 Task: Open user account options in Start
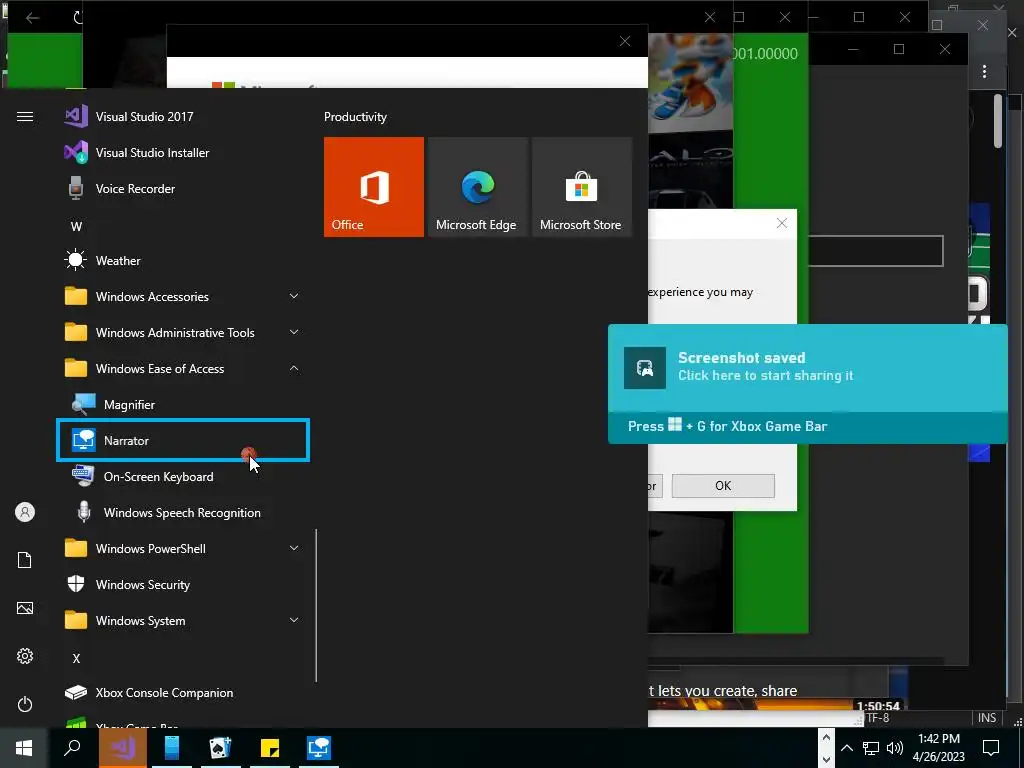click(25, 512)
